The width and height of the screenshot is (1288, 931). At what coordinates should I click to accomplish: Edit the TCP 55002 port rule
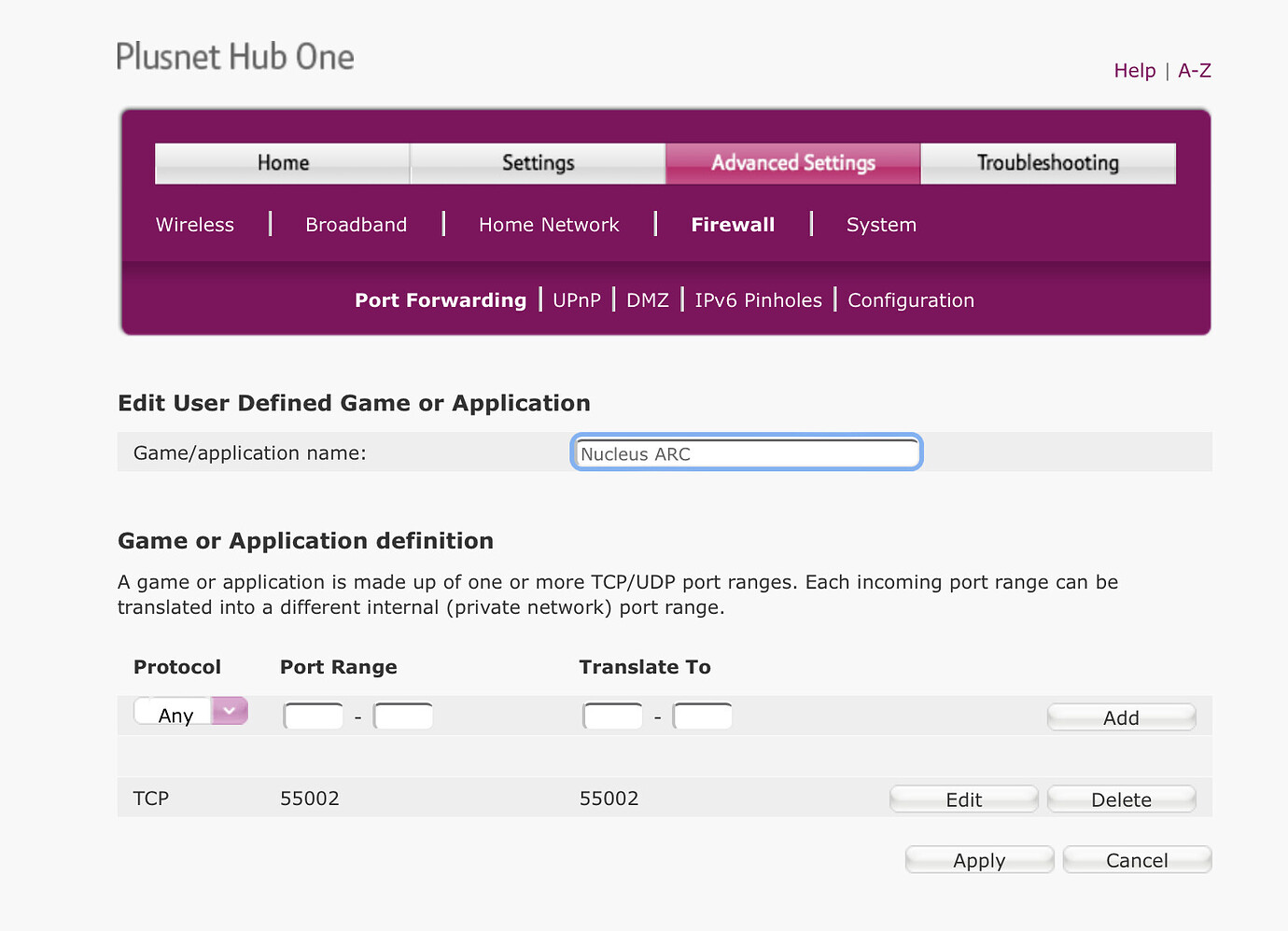963,799
